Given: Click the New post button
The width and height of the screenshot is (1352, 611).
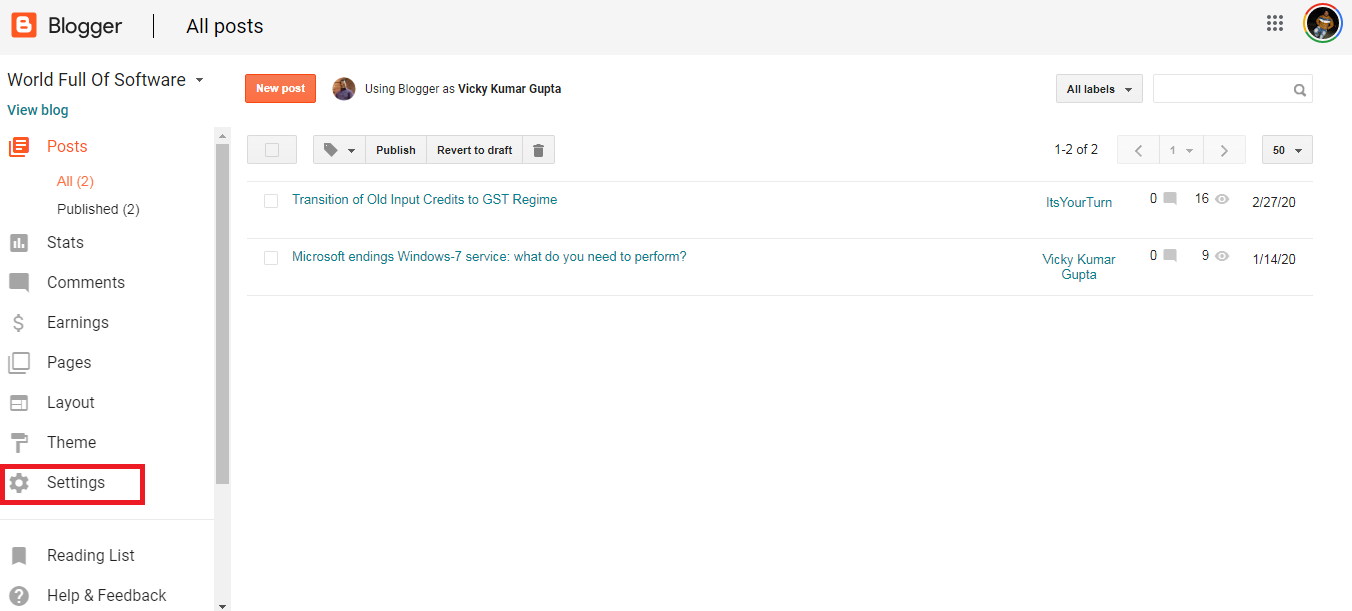Looking at the screenshot, I should tap(280, 88).
